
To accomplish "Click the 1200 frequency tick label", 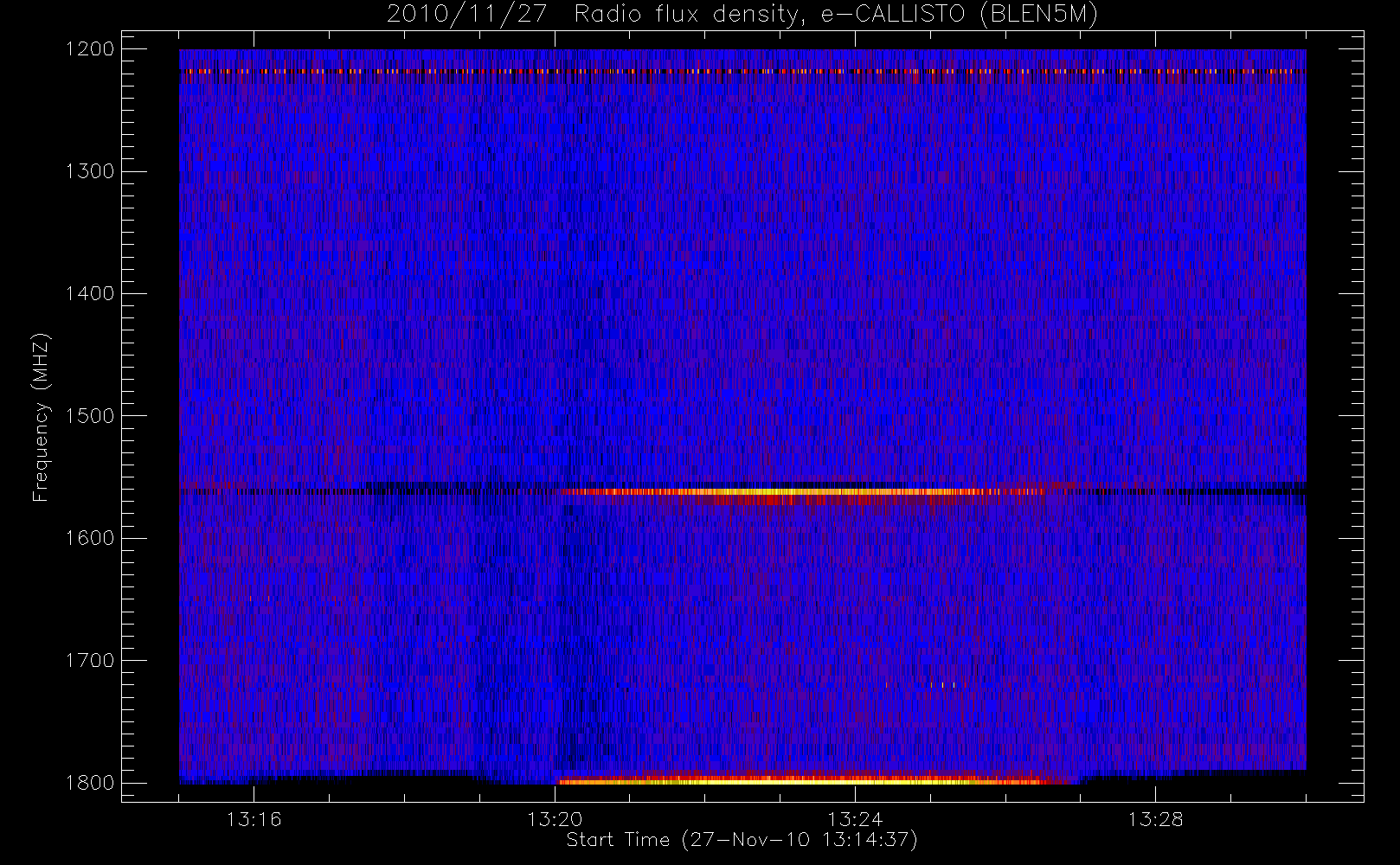I will [90, 49].
